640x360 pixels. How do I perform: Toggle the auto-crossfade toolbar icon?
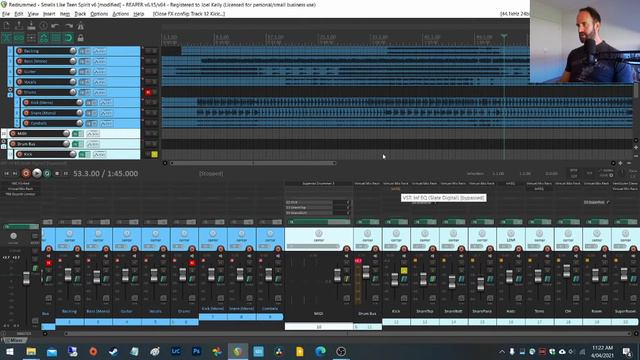pos(7,38)
